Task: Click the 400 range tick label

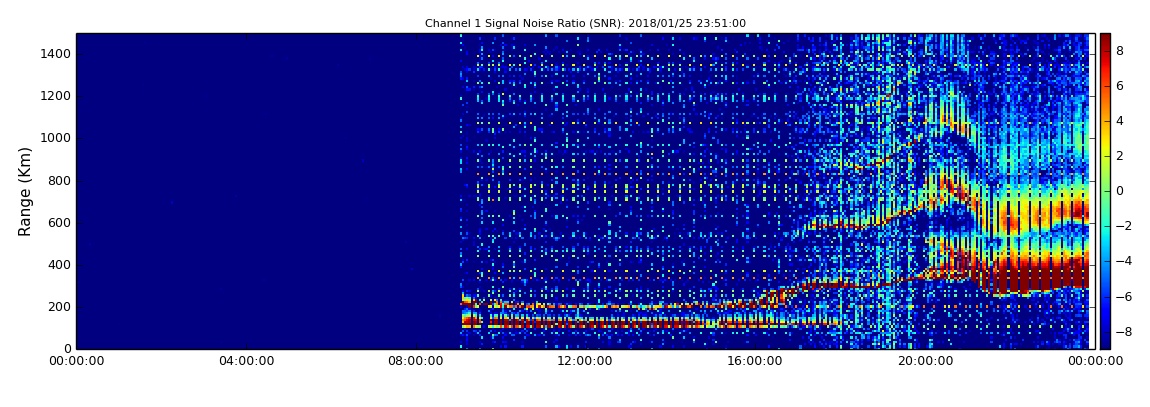Action: (60, 265)
